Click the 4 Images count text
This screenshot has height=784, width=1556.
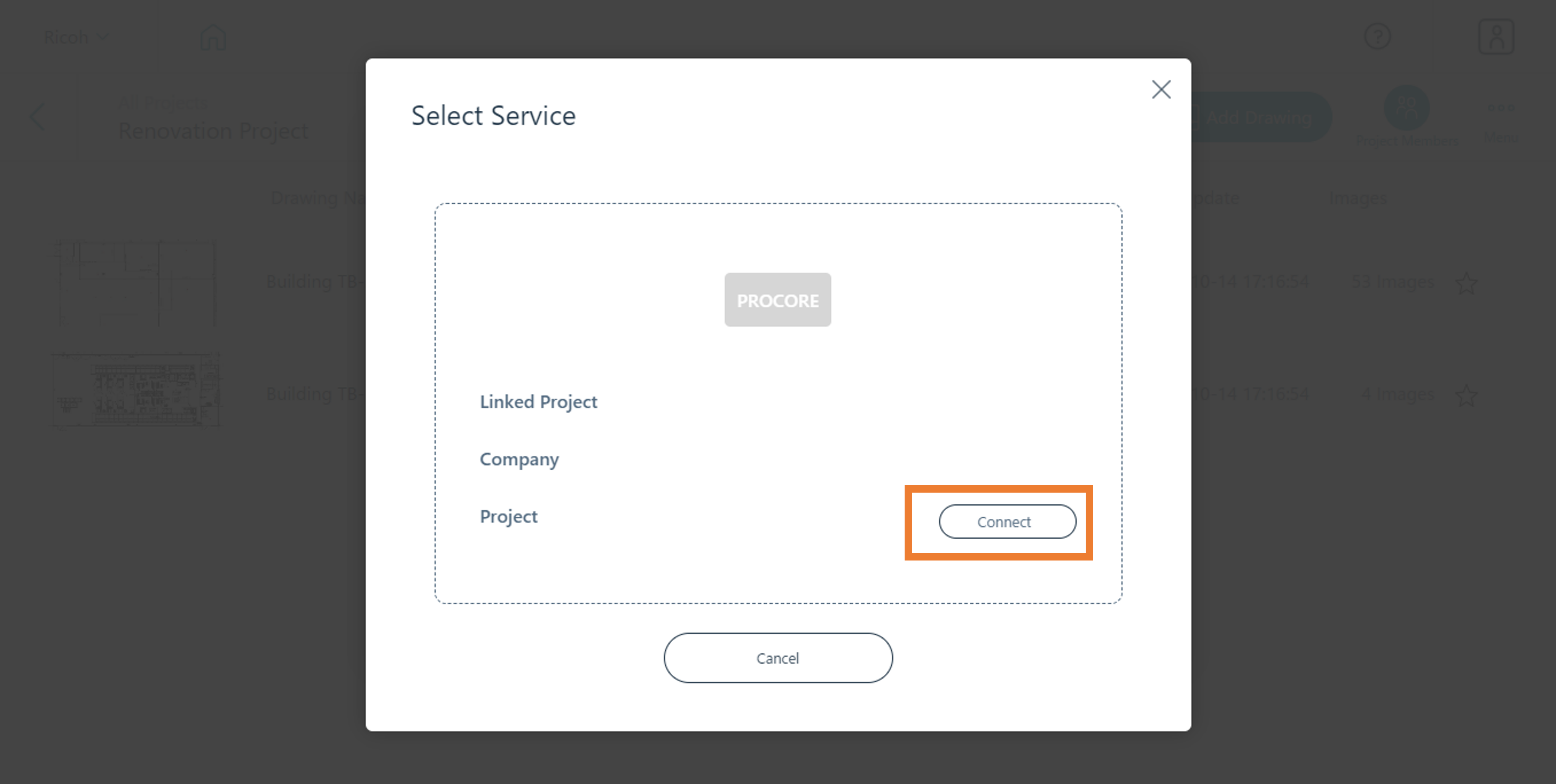click(1397, 394)
